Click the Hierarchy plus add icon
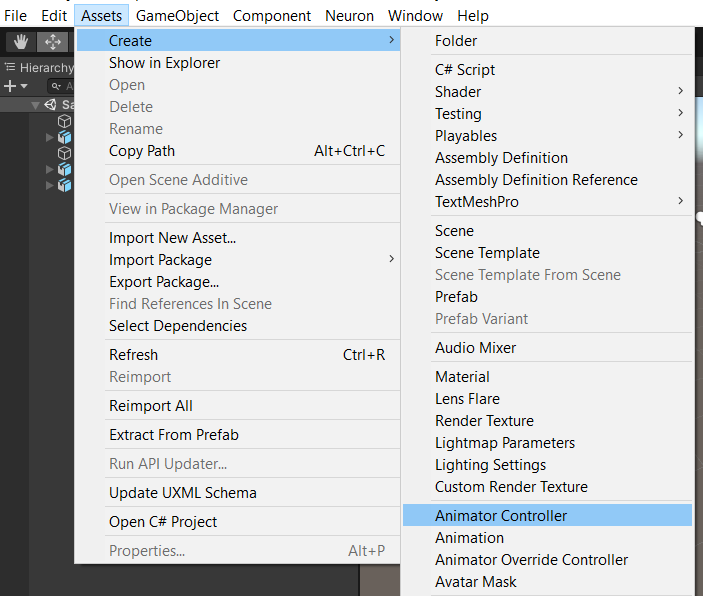703x596 pixels. coord(10,86)
